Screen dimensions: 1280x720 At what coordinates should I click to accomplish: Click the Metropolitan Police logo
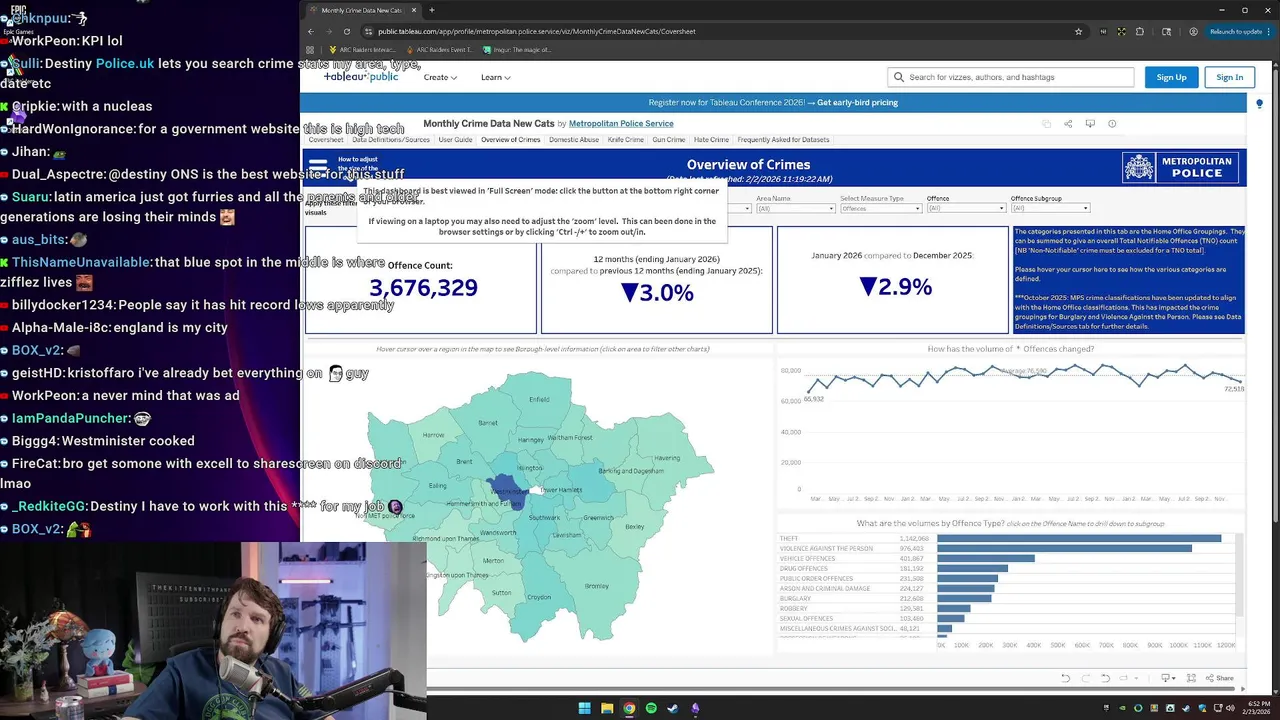pyautogui.click(x=1181, y=167)
